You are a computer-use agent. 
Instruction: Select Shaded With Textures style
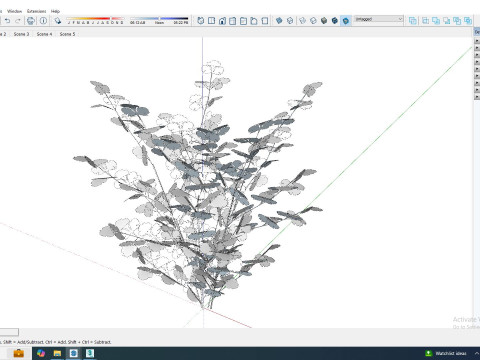point(335,21)
